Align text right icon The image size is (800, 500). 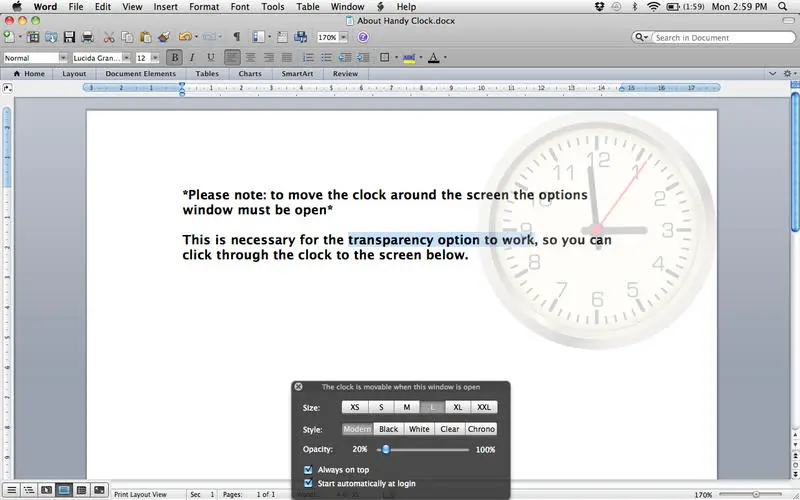269,58
